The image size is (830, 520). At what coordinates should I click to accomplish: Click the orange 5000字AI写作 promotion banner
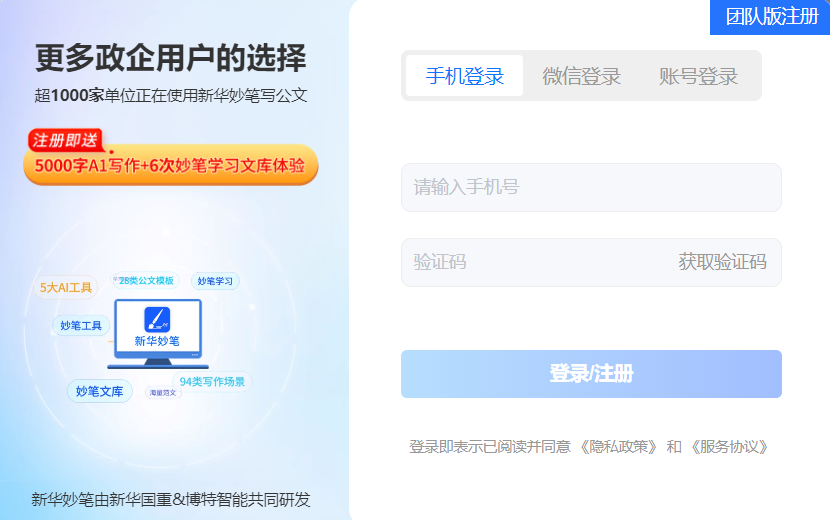click(x=170, y=167)
